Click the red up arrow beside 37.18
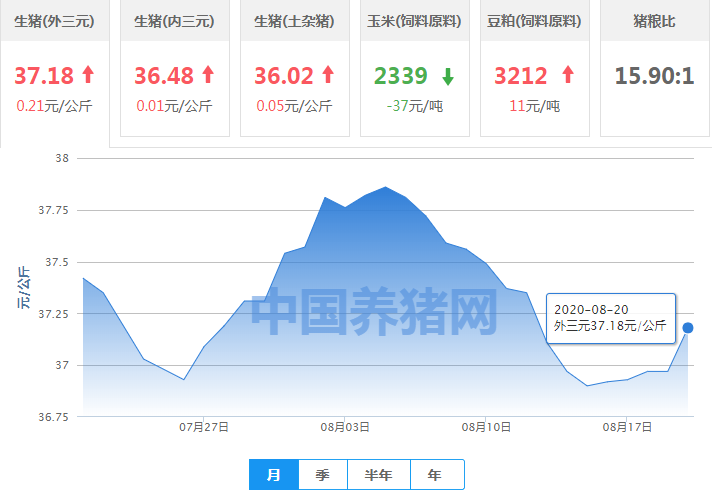Screen dimensions: 712x500 (87, 74)
